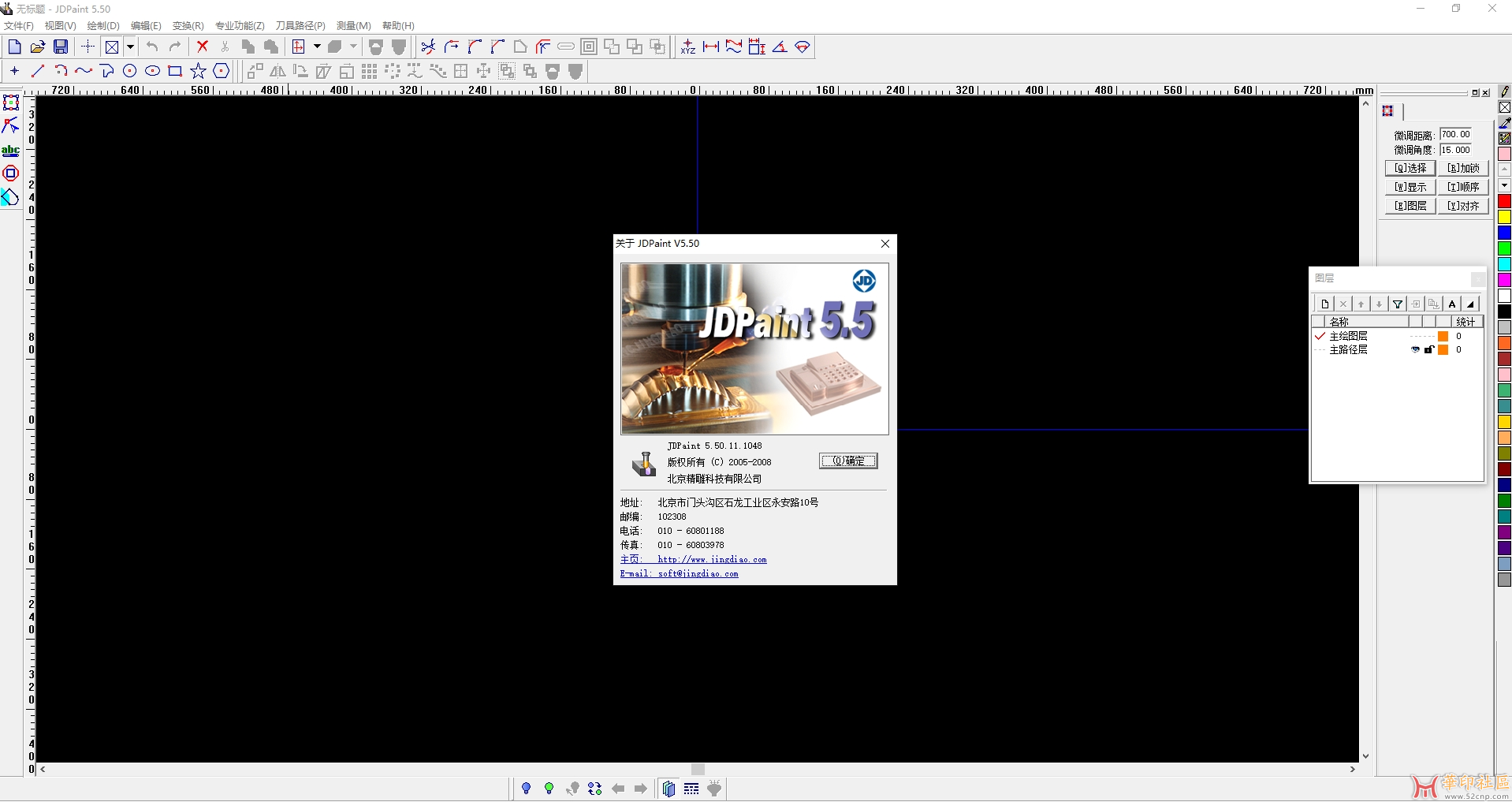Open the 变换(R) menu
This screenshot has height=802, width=1512.
188,26
